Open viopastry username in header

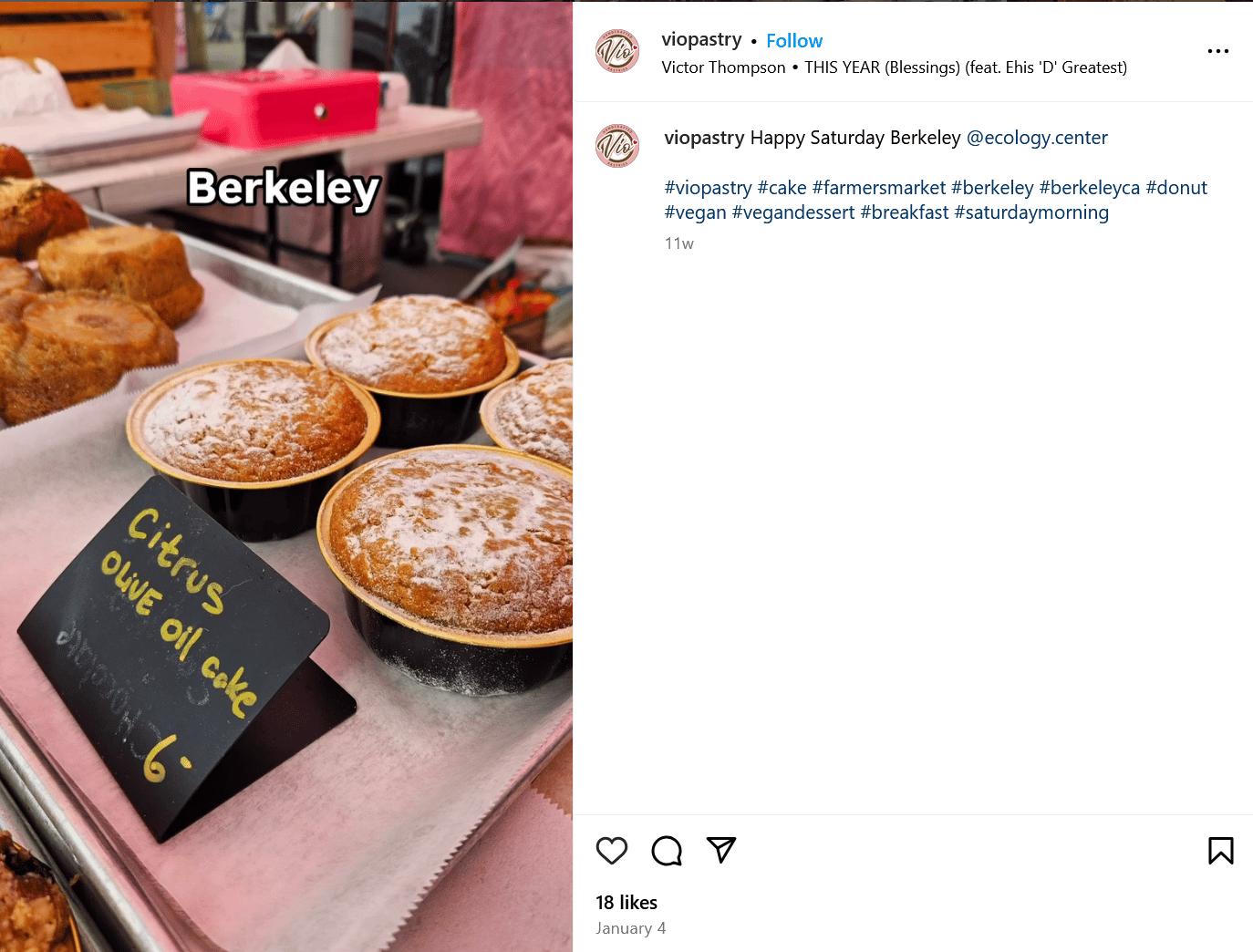[x=701, y=39]
